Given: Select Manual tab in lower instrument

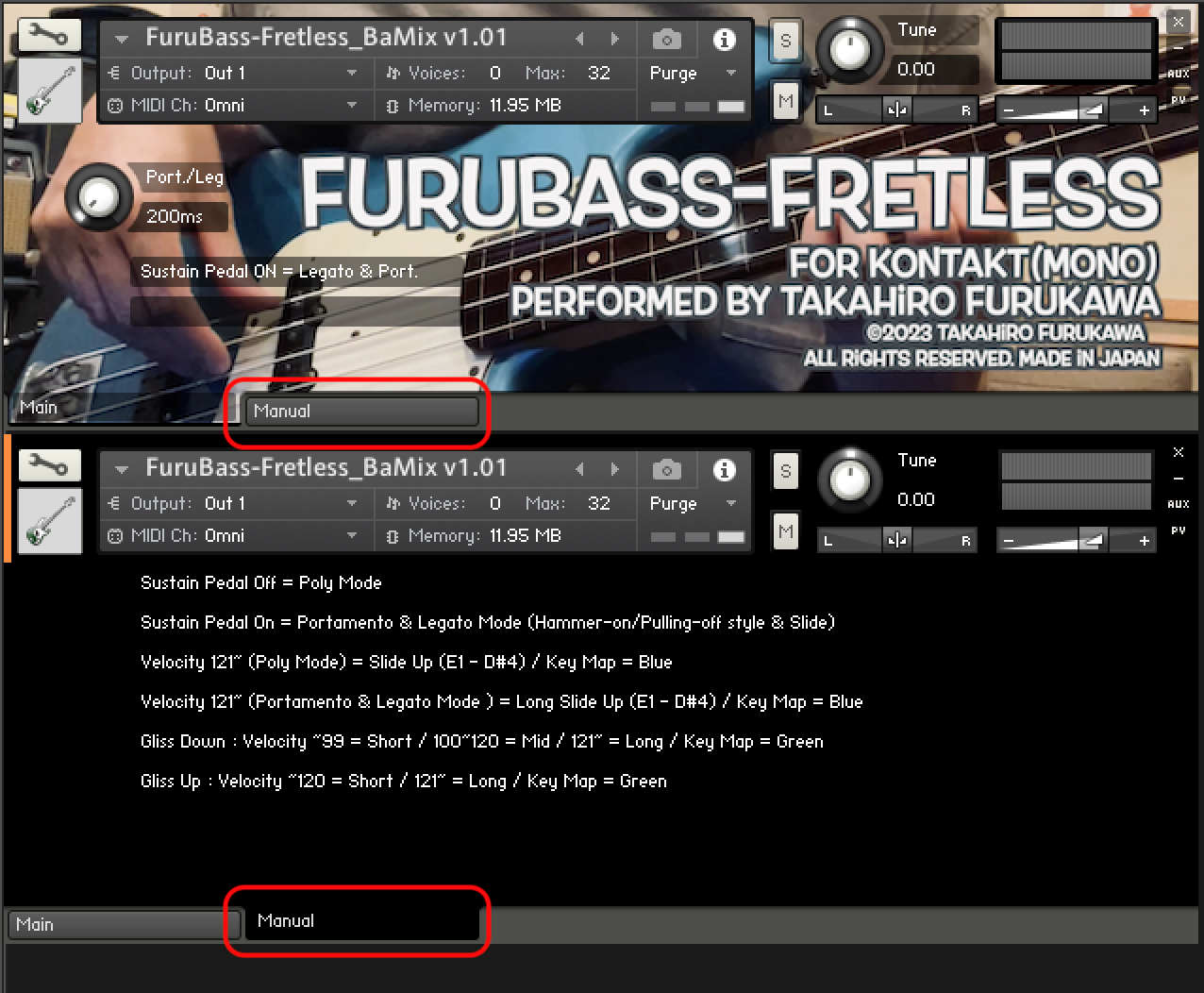Looking at the screenshot, I should [x=361, y=920].
